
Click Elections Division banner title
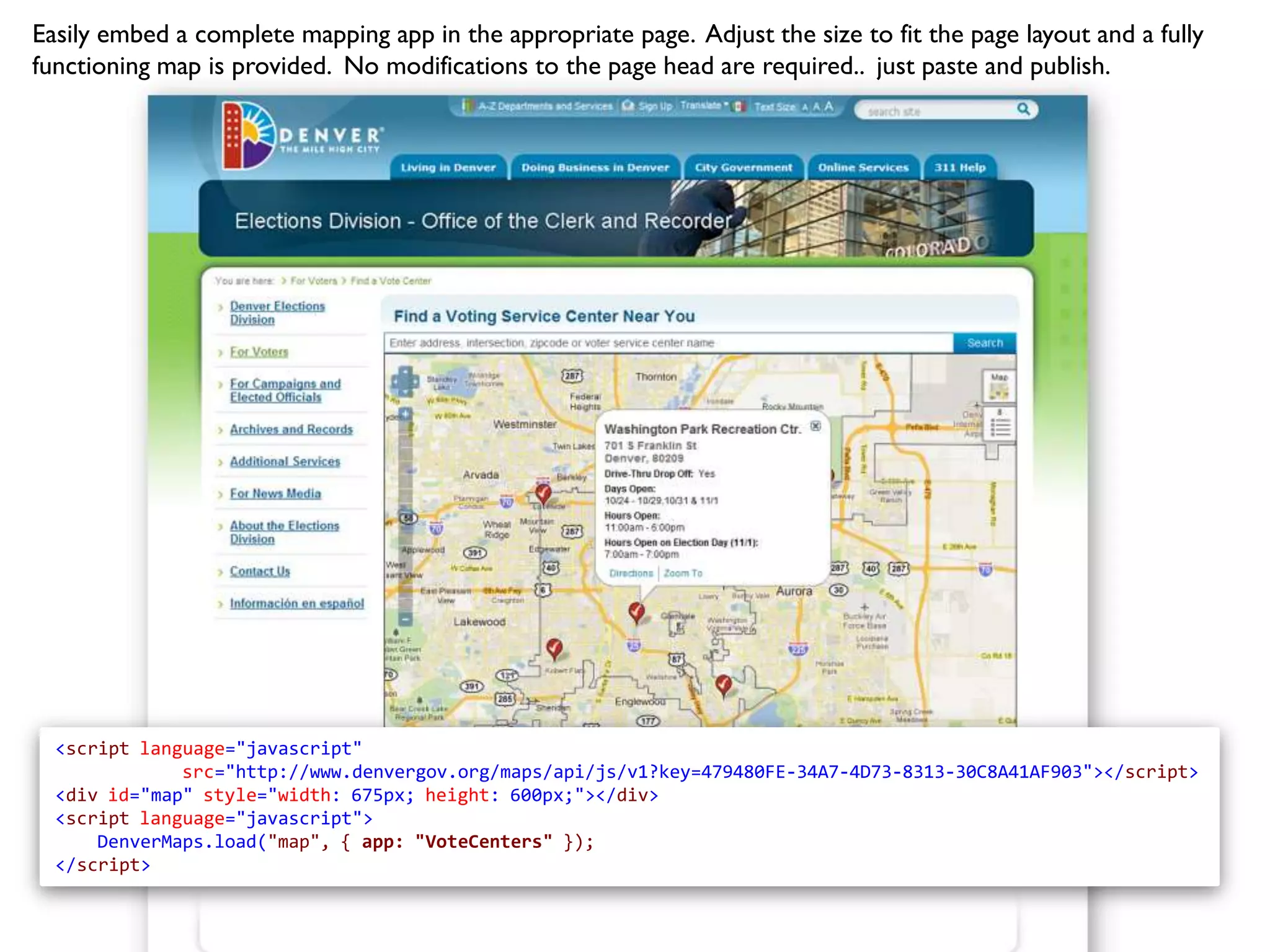point(483,221)
